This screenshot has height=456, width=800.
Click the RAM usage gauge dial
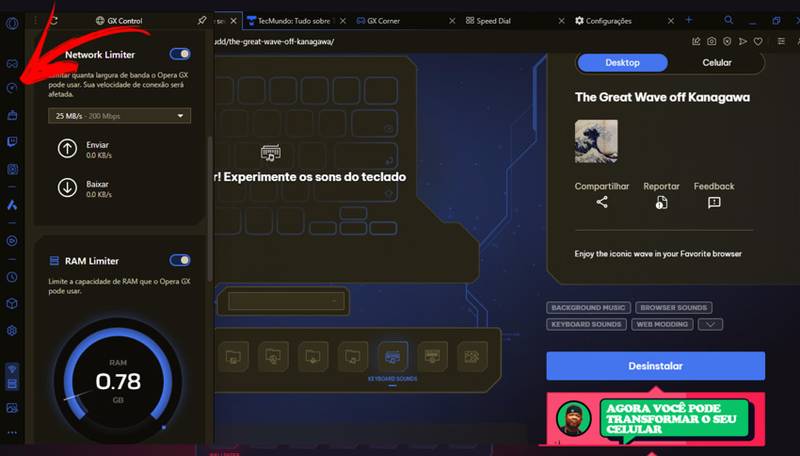pos(118,381)
